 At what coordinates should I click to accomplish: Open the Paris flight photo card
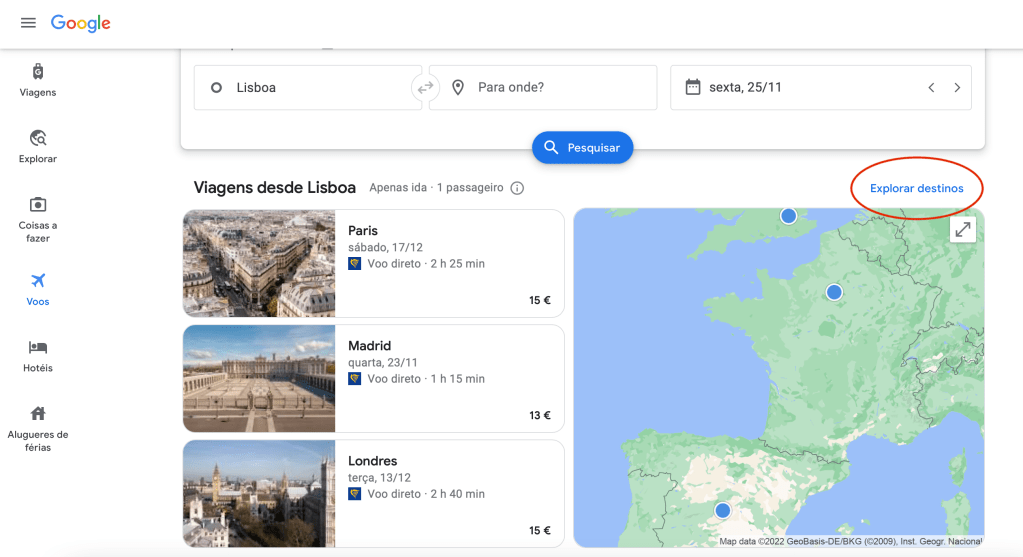point(259,263)
